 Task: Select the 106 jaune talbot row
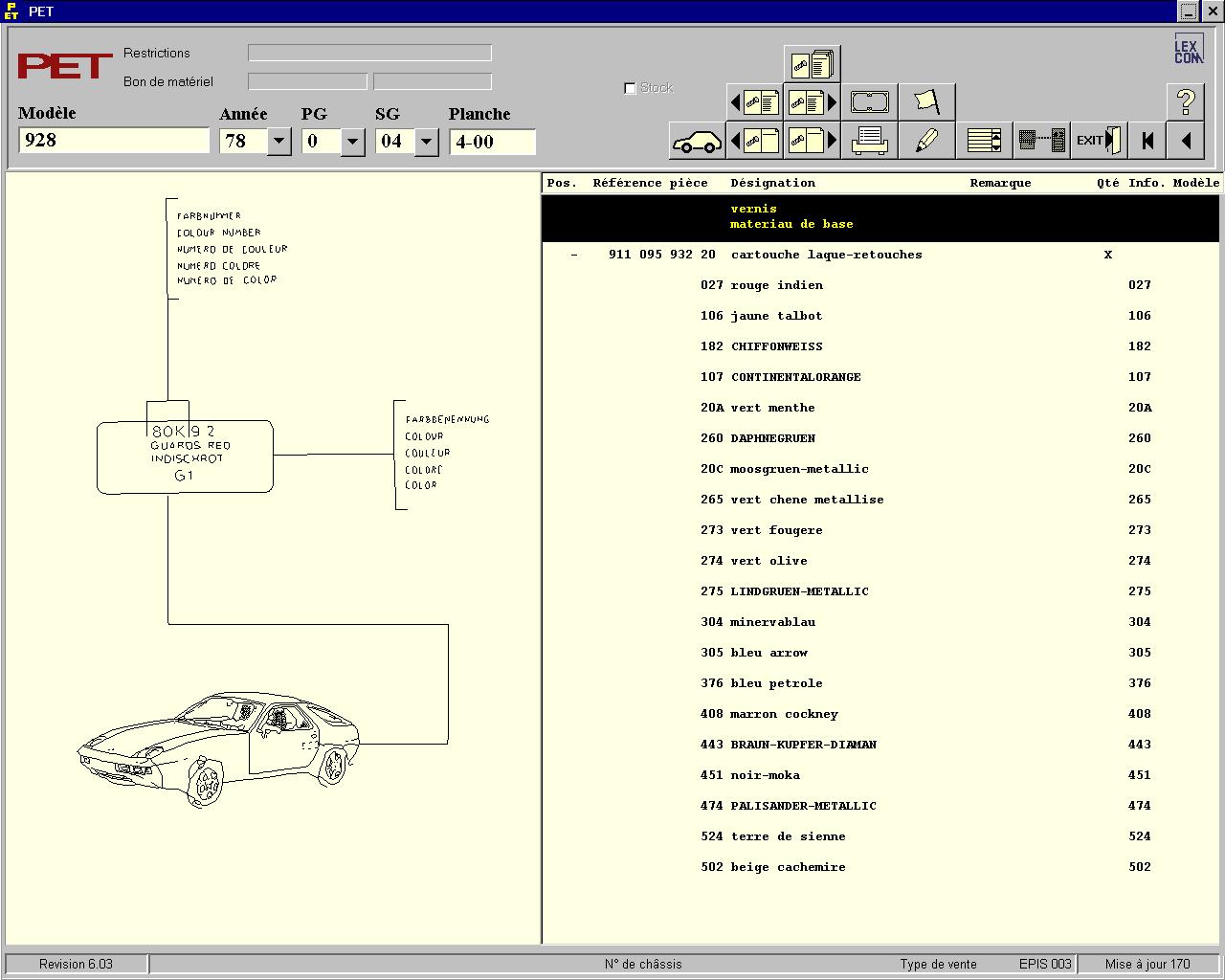pos(880,316)
